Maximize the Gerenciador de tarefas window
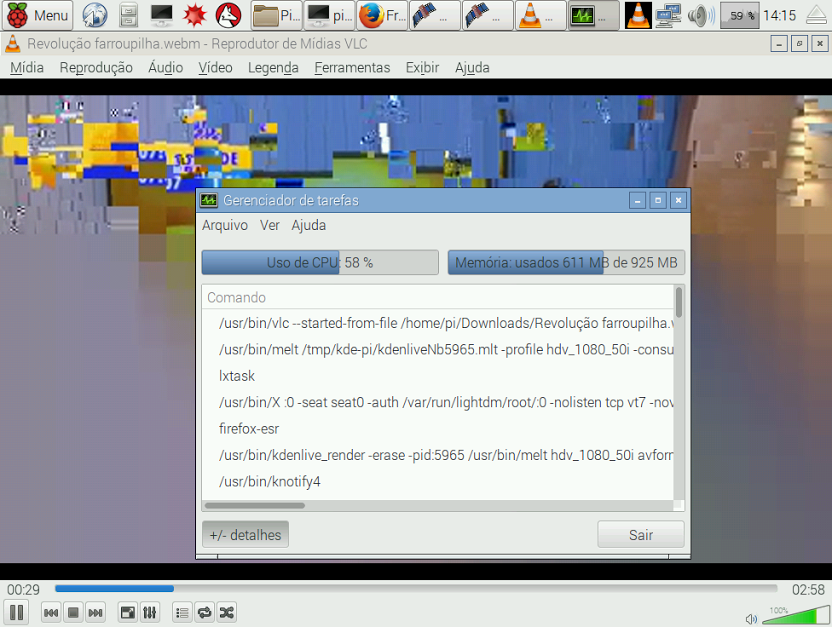Viewport: 832px width, 627px height. pyautogui.click(x=658, y=201)
